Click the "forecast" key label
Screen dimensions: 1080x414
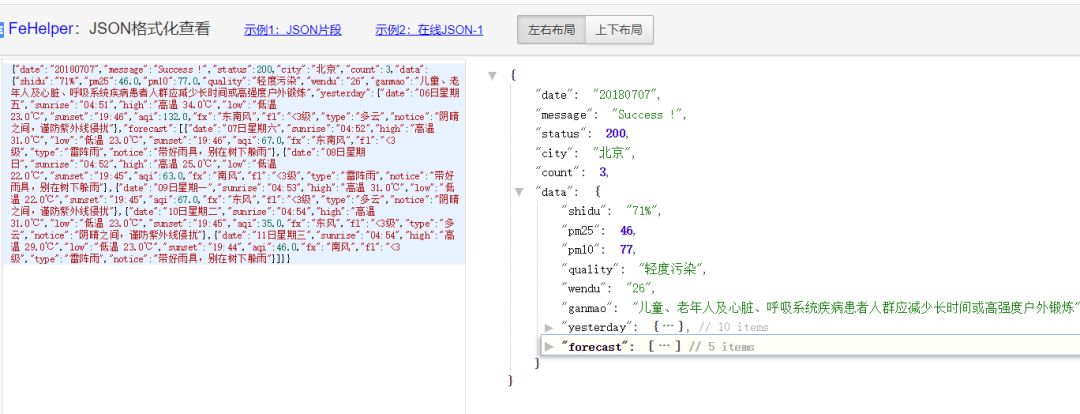[594, 347]
